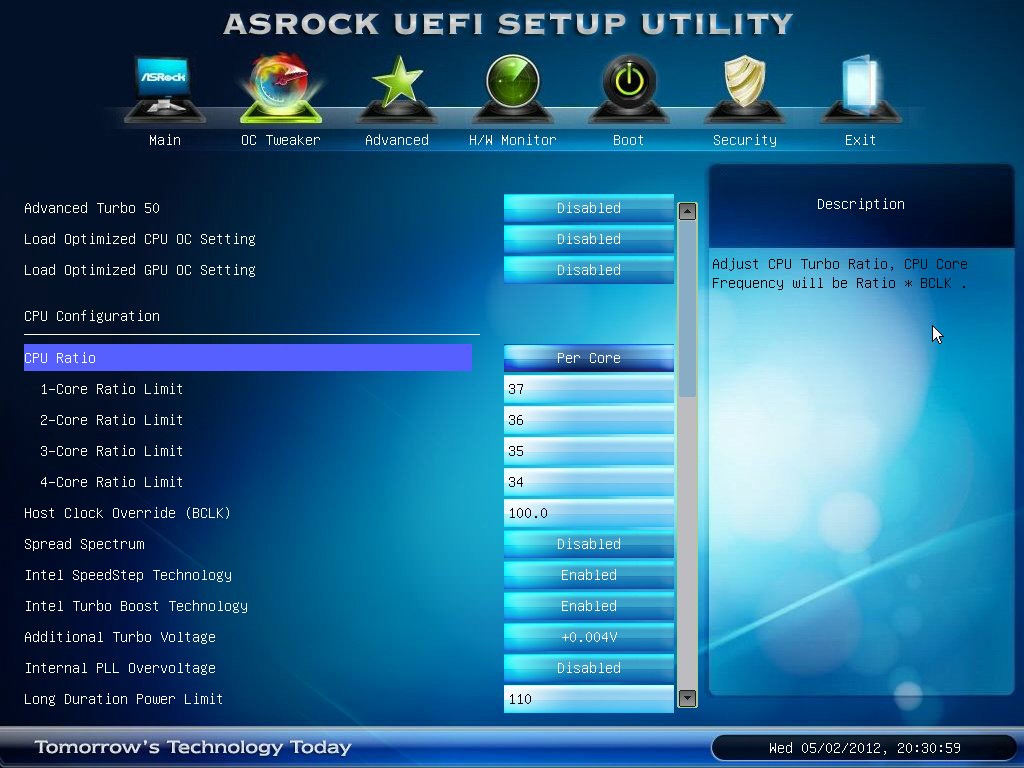Screen dimensions: 1024x768
Task: Open the CPU Ratio Per Core selector
Action: click(588, 358)
